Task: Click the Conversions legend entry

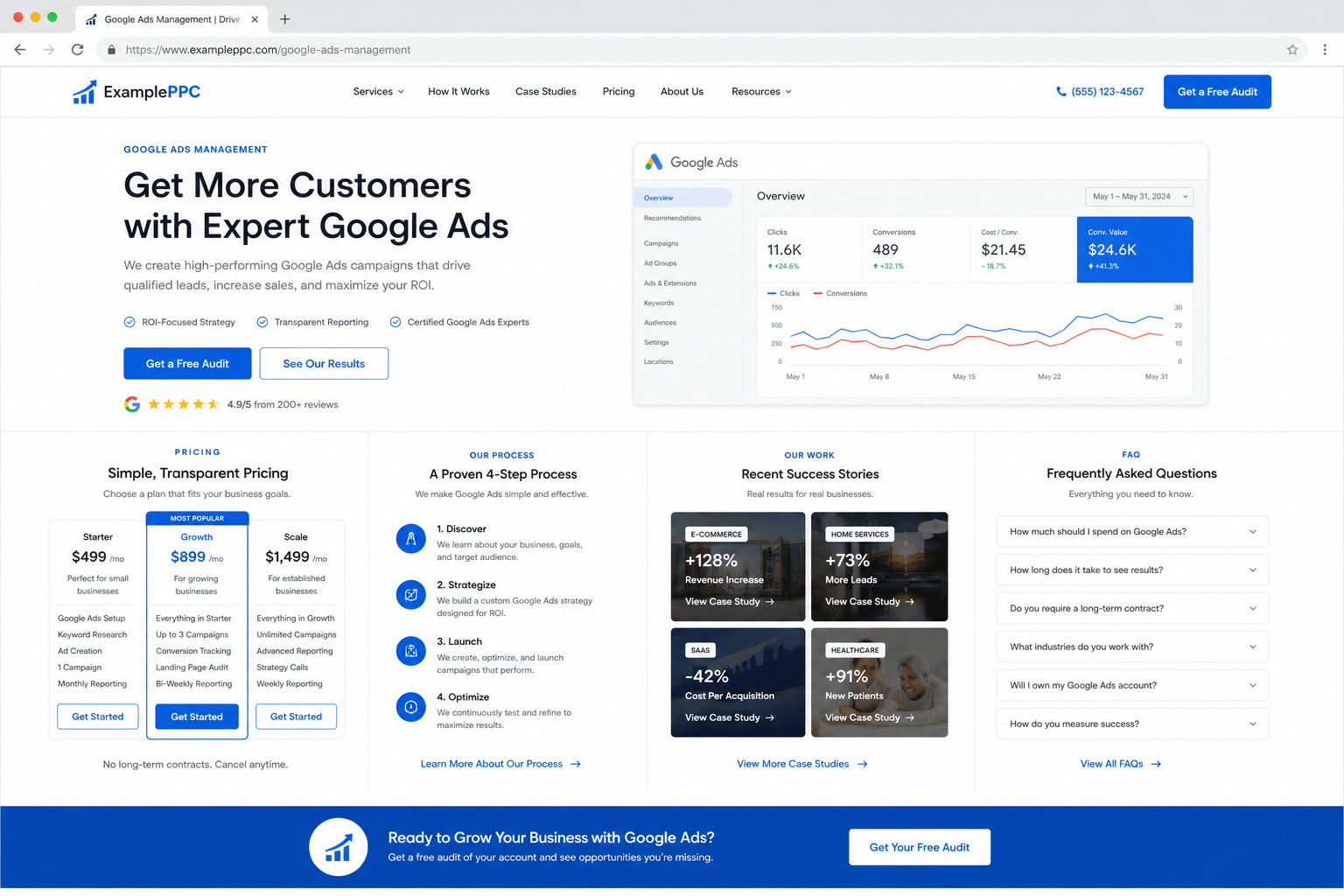Action: pyautogui.click(x=840, y=294)
